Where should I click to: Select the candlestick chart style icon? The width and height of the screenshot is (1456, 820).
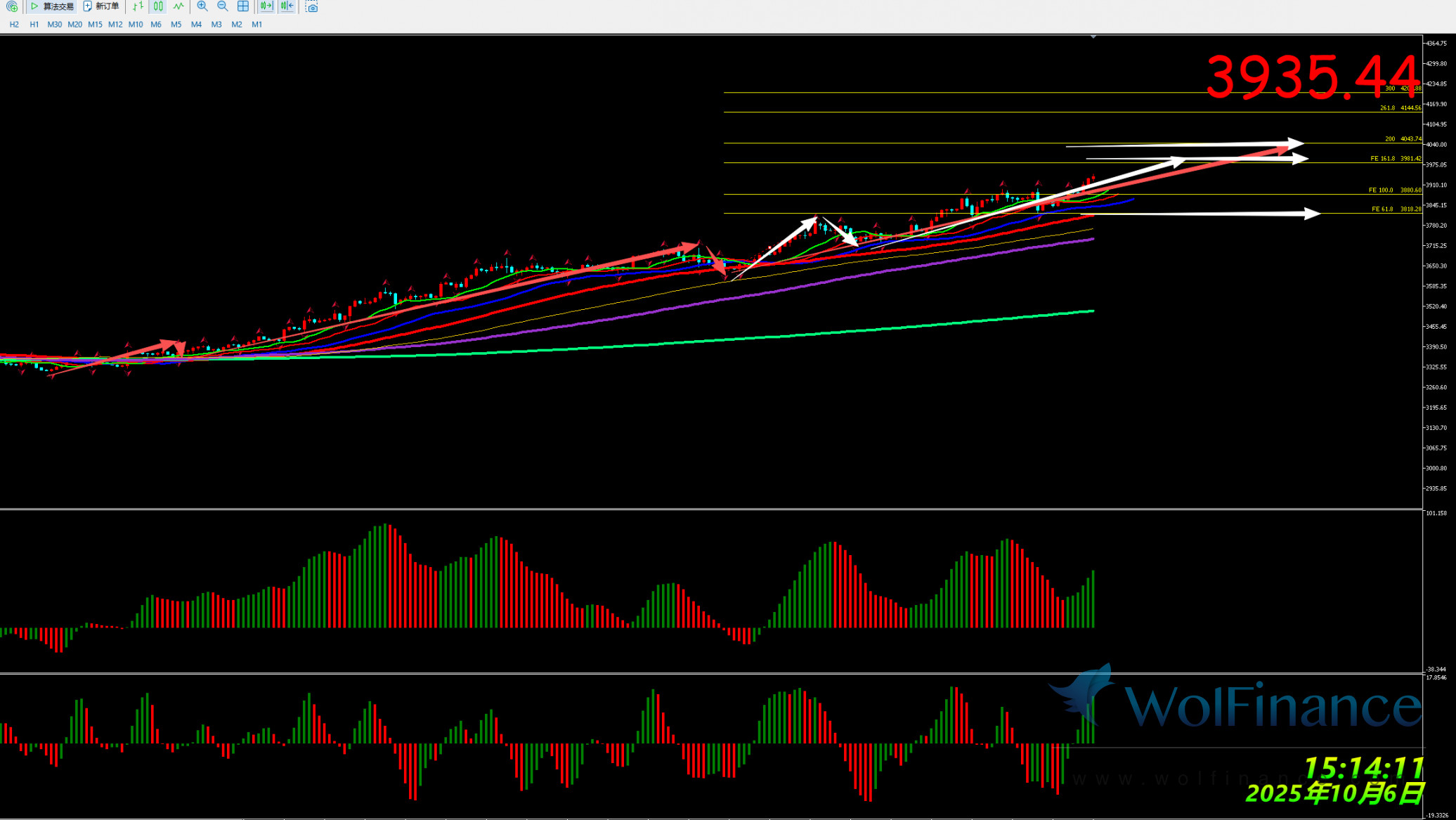pyautogui.click(x=158, y=6)
